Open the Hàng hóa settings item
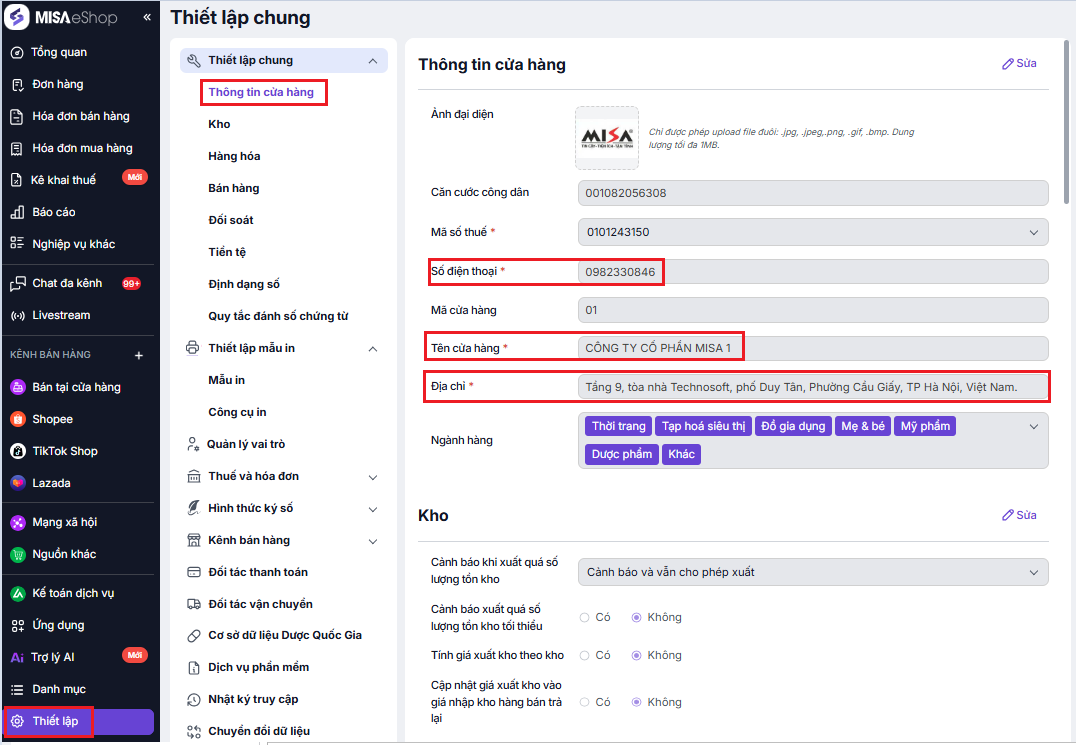Viewport: 1076px width, 745px height. pyautogui.click(x=234, y=156)
